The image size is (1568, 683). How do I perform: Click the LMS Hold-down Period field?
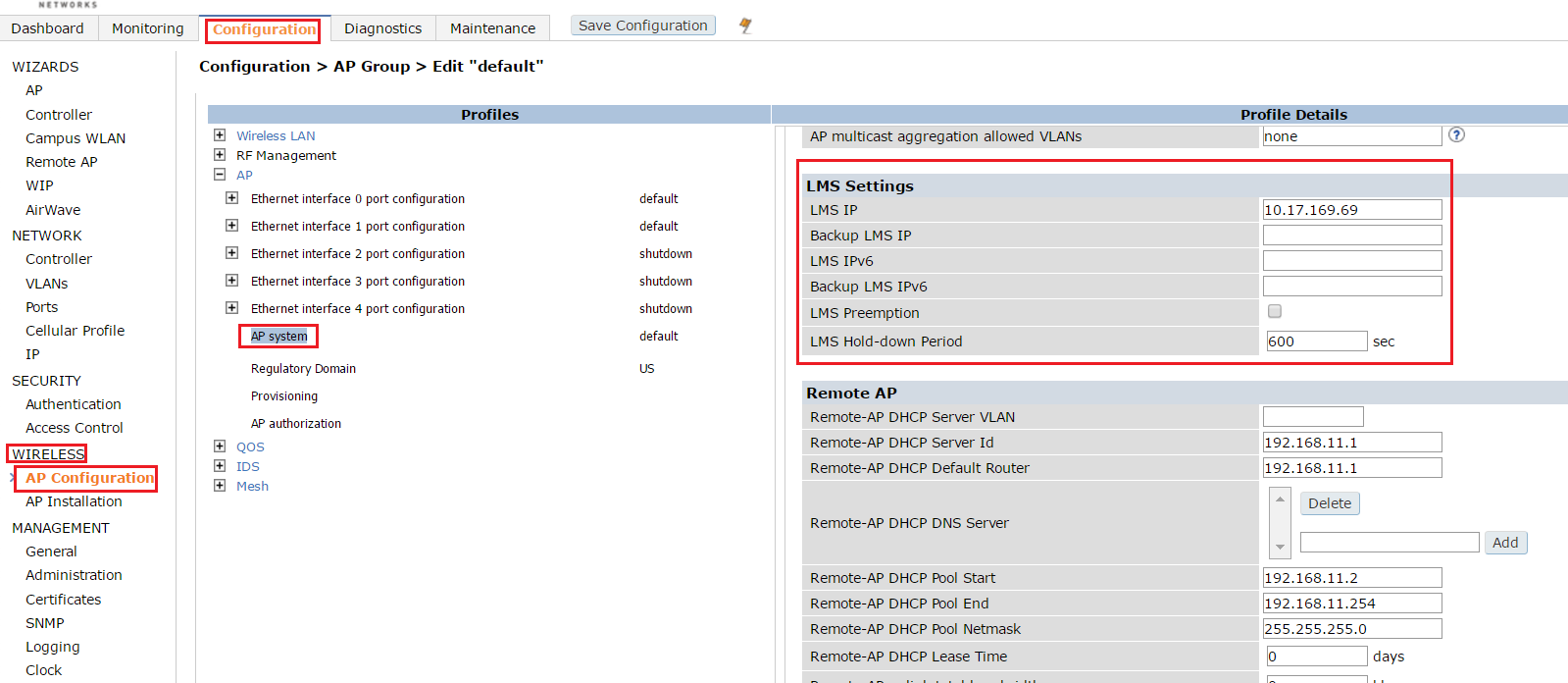pos(1317,341)
